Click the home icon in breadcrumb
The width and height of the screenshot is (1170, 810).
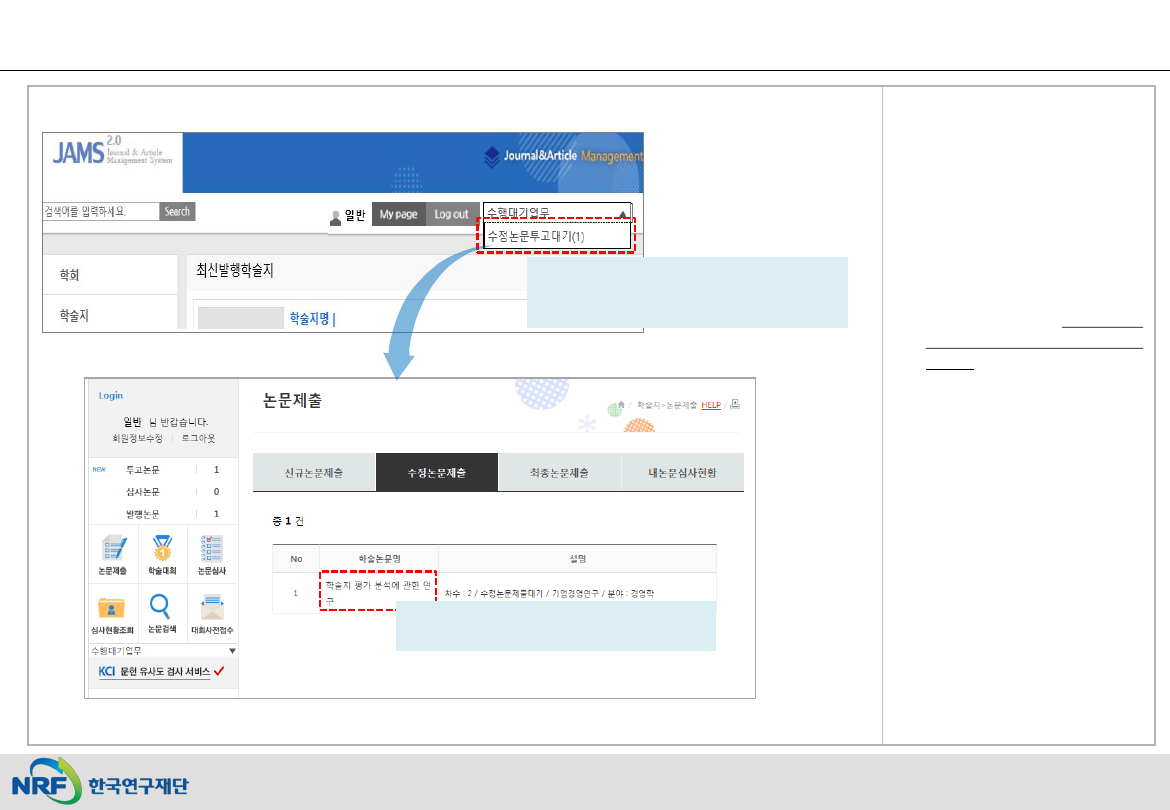[x=621, y=405]
